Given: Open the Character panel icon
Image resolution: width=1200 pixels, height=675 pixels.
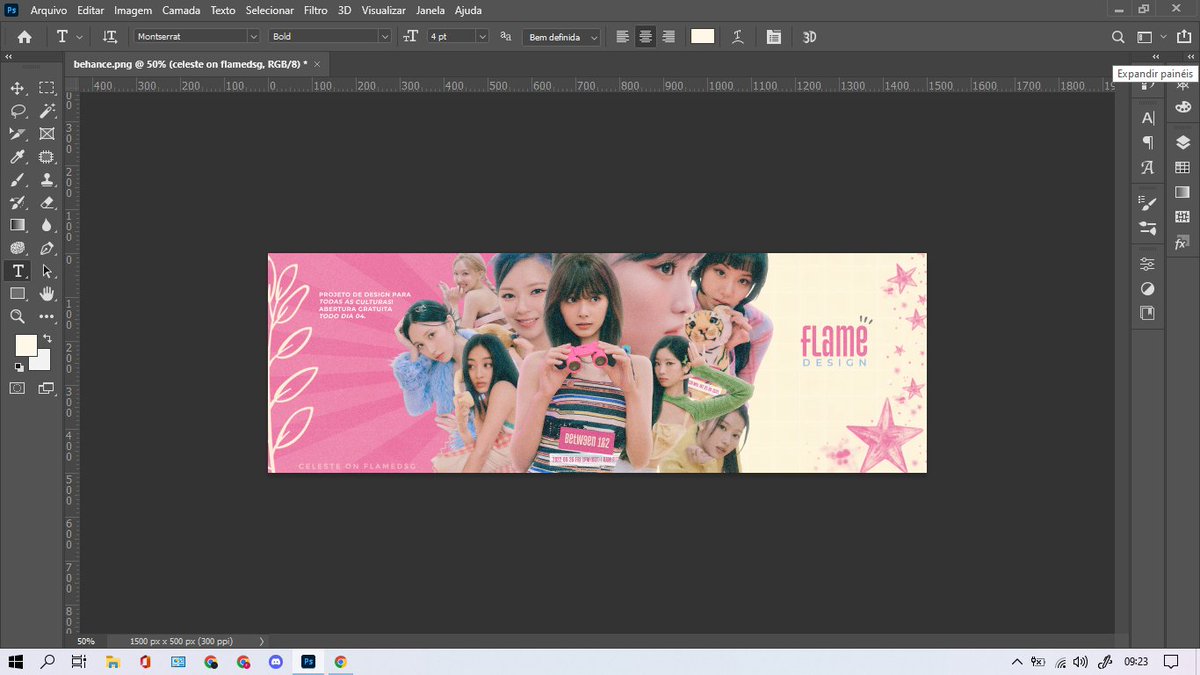Looking at the screenshot, I should [x=1147, y=117].
